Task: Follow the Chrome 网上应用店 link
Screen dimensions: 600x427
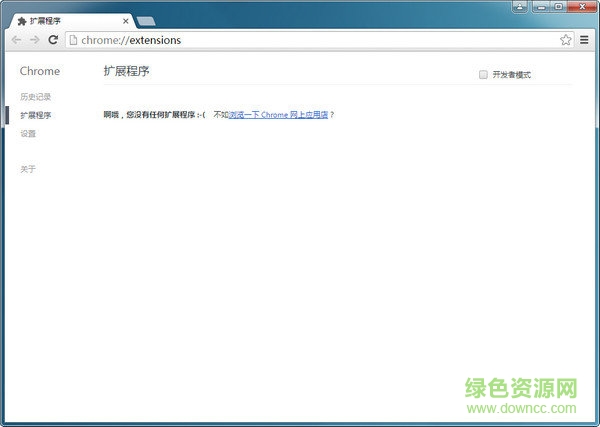Action: click(x=278, y=114)
